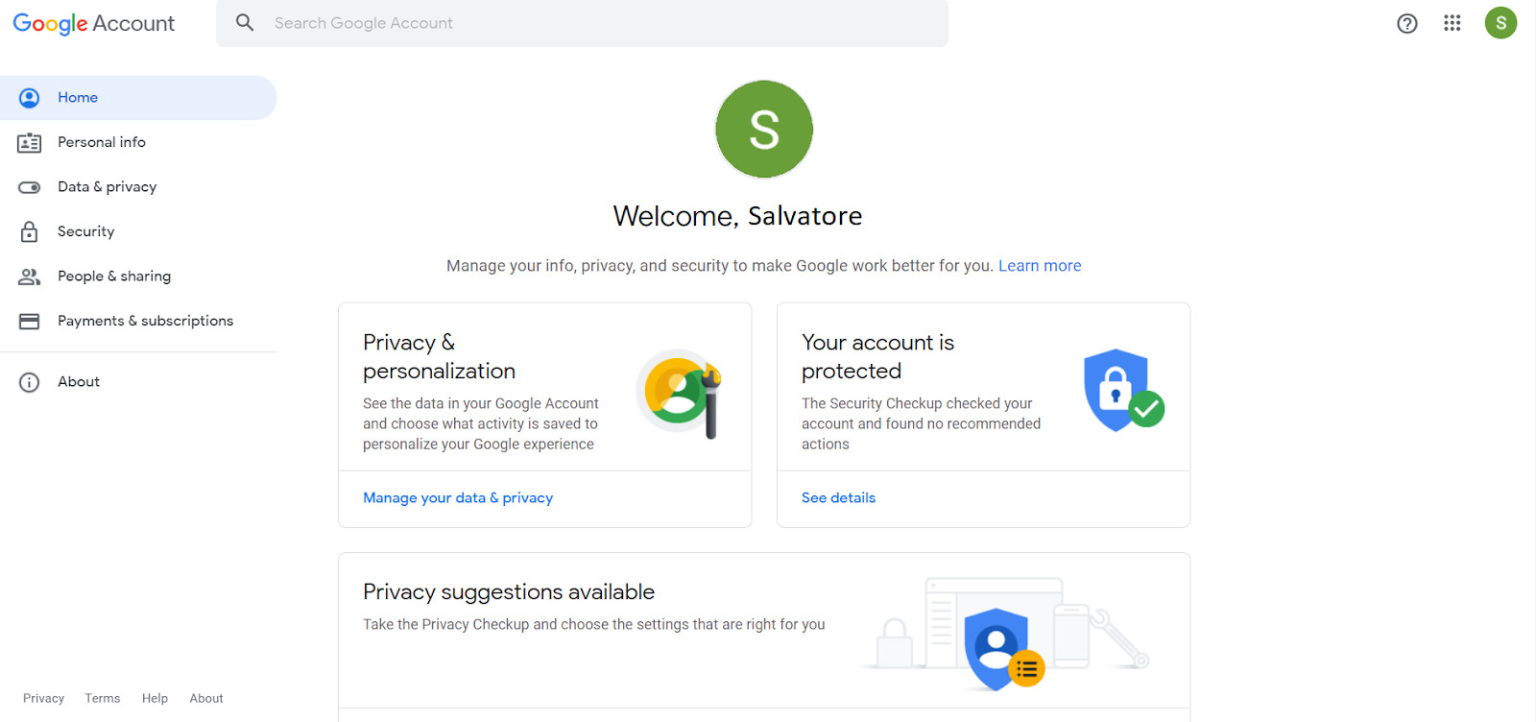Image resolution: width=1536 pixels, height=722 pixels.
Task: Click the search magnifier icon
Action: pos(245,23)
